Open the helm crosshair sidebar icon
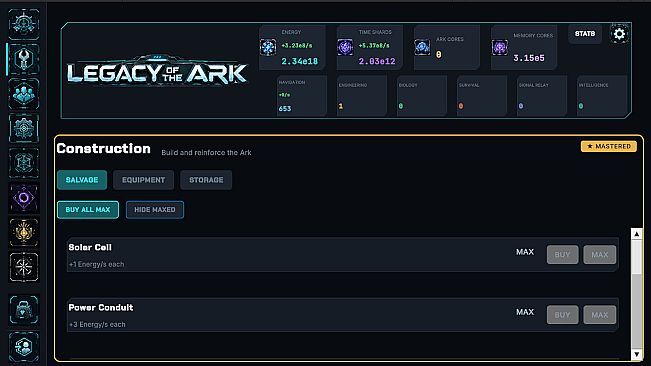The image size is (651, 366). [x=24, y=24]
